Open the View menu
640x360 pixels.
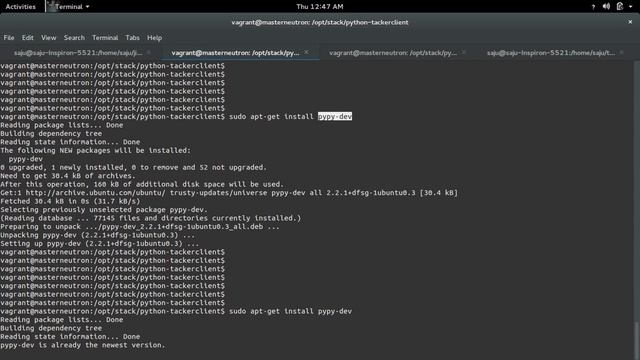(49, 38)
